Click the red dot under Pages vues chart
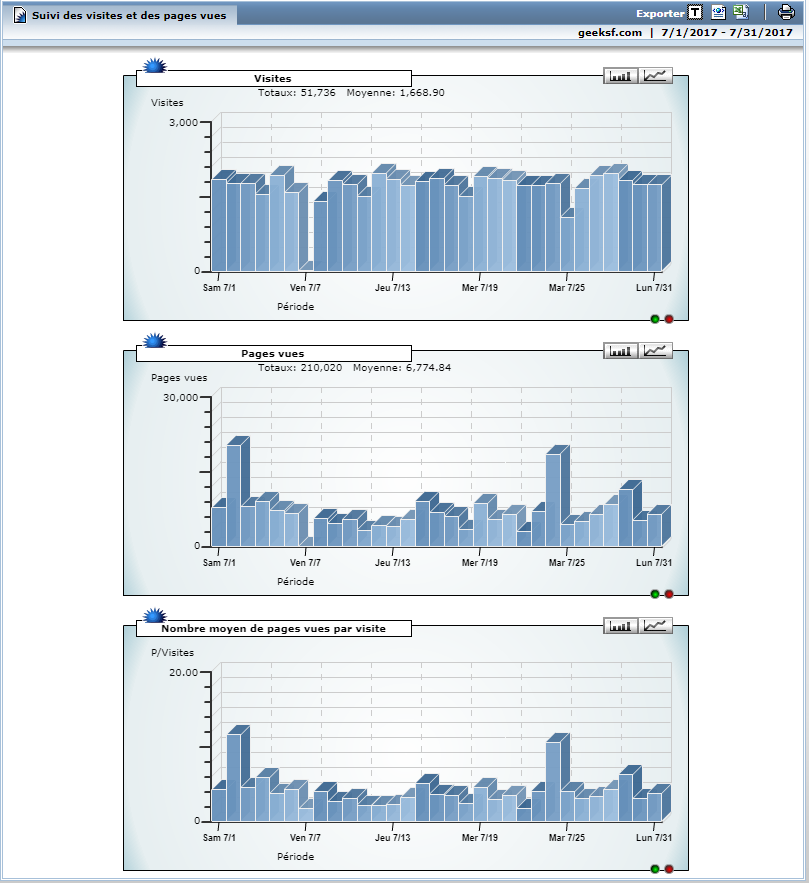Screen dimensions: 809x883 point(669,594)
